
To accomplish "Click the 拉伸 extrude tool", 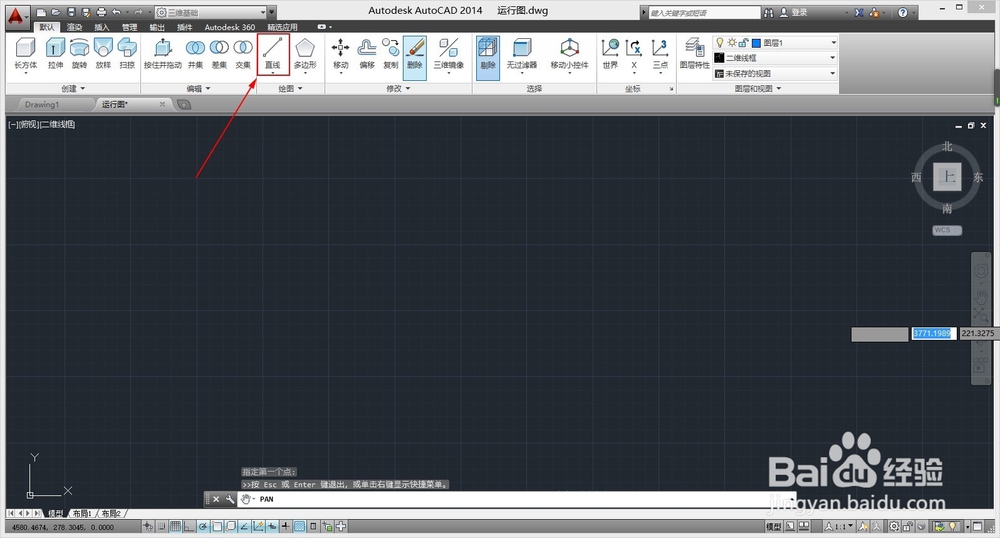I will (55, 54).
